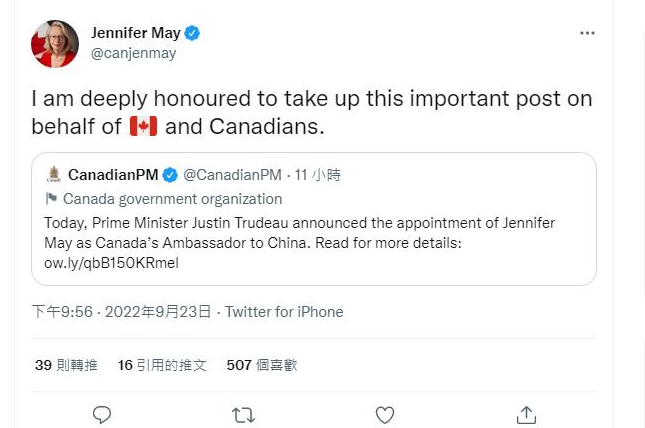Click the CanadianPM account name
The height and width of the screenshot is (428, 645).
tap(112, 175)
